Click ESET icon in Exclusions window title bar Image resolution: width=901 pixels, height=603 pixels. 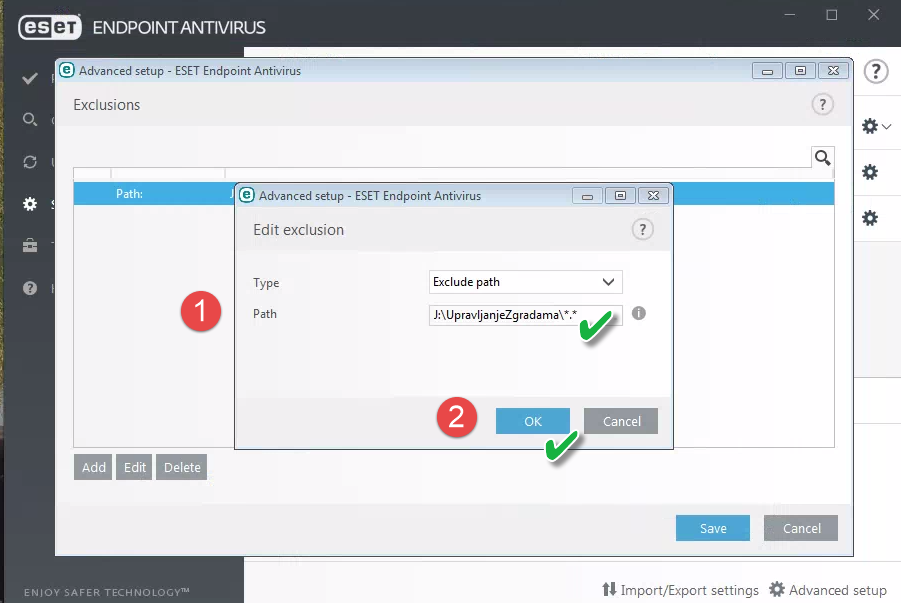(x=67, y=70)
